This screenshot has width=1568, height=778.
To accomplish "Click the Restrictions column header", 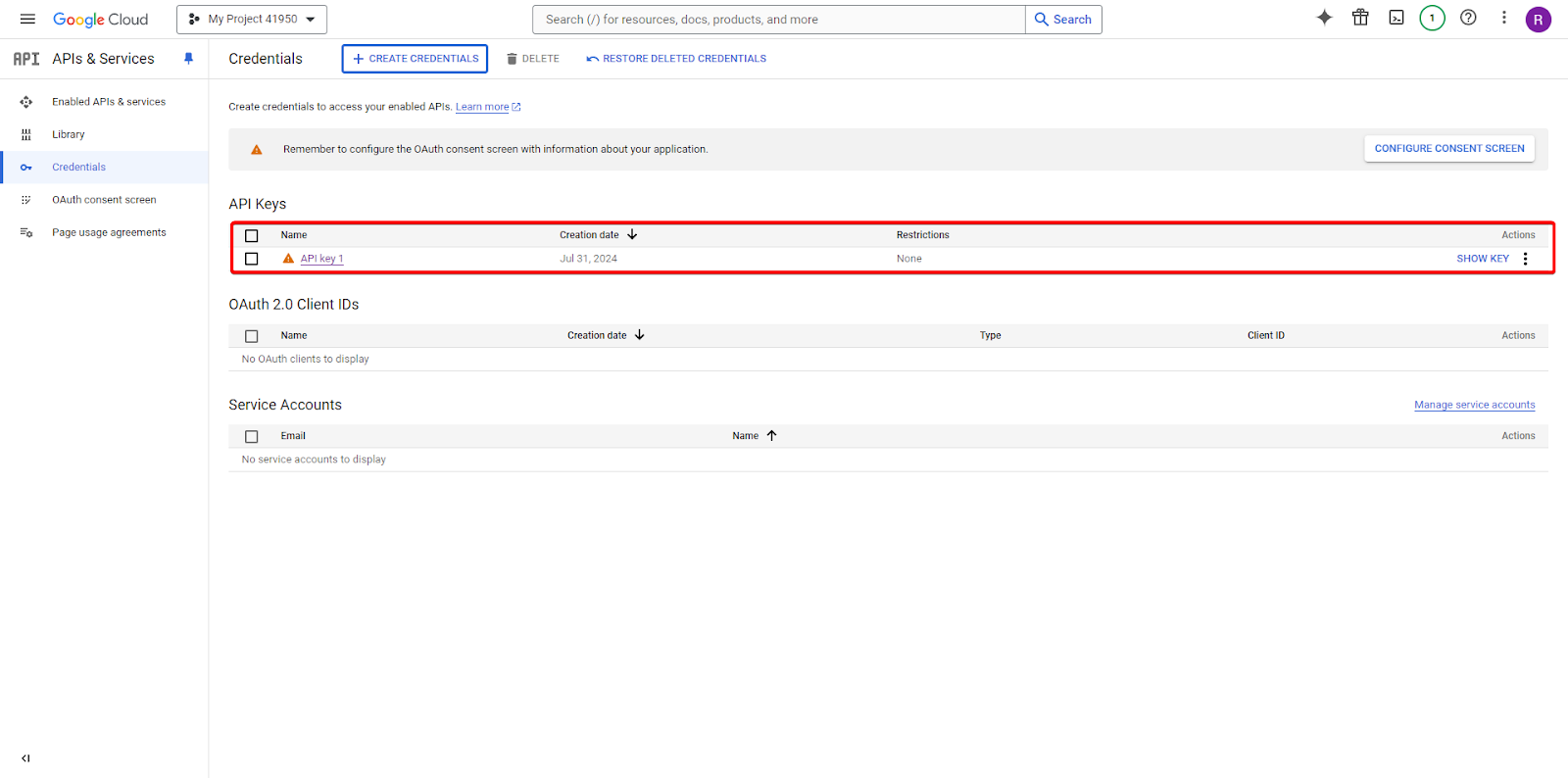I will click(922, 235).
